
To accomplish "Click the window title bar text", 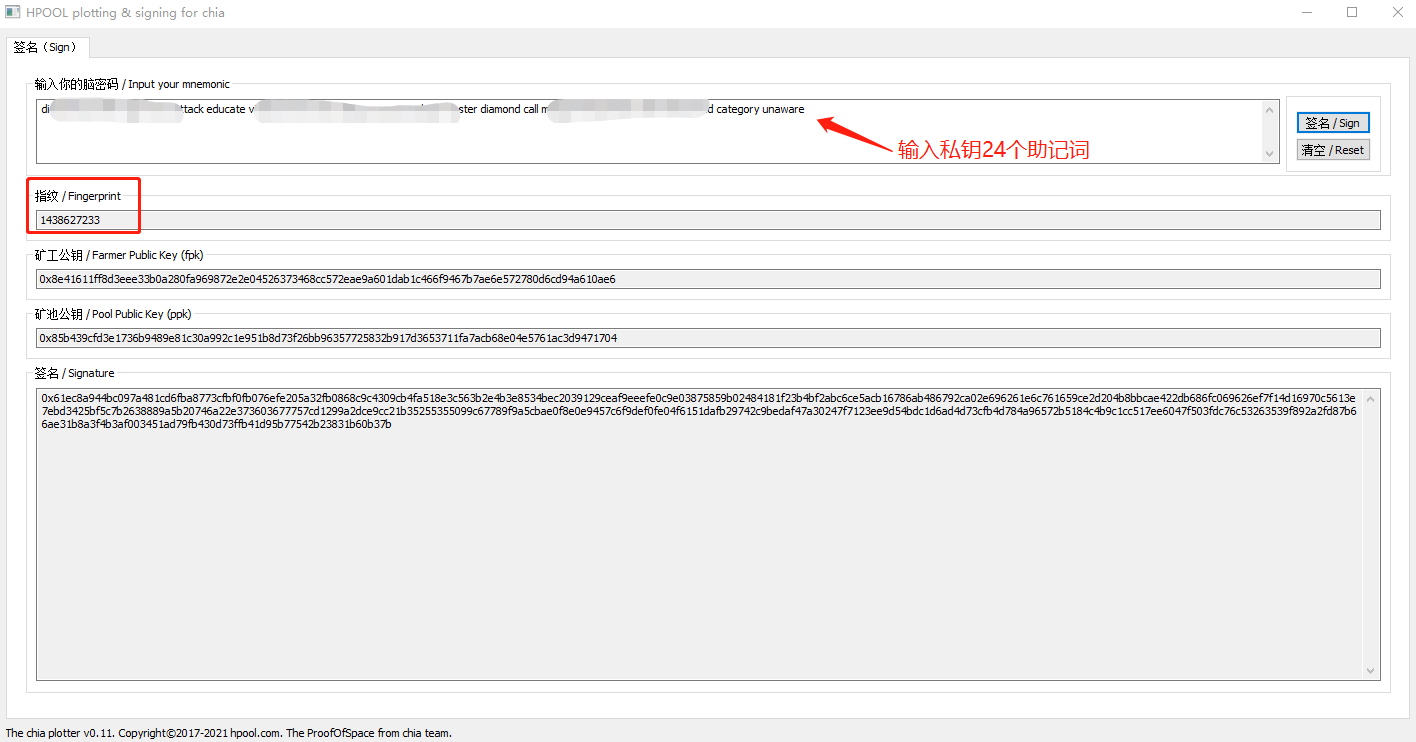I will tap(127, 13).
